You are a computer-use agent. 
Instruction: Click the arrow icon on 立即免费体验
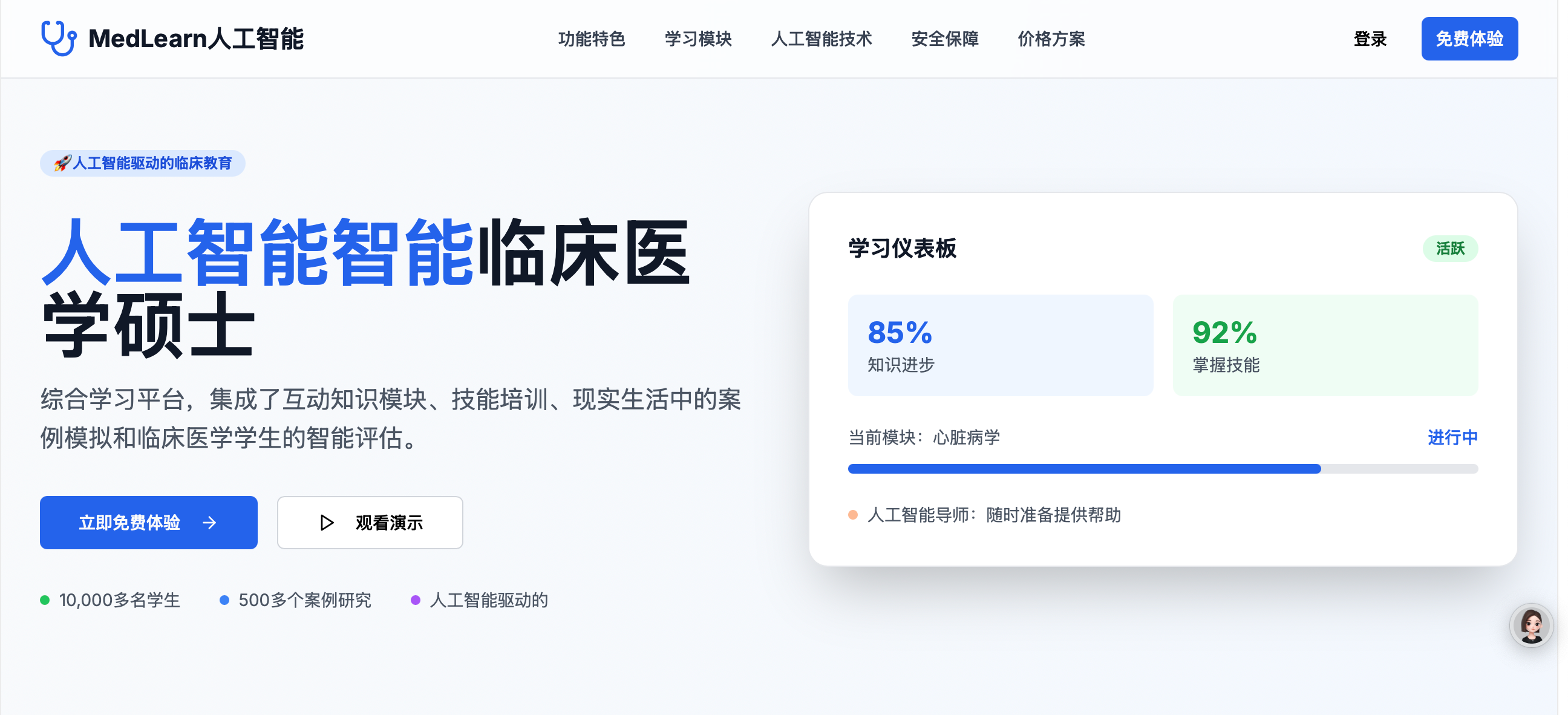coord(209,523)
